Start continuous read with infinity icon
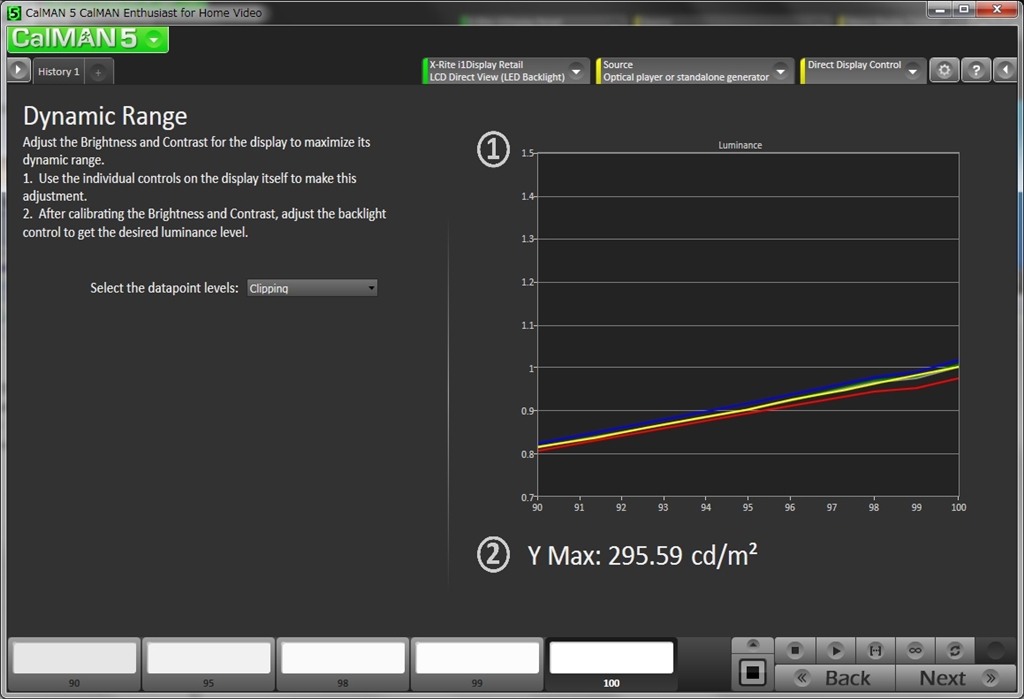 915,650
